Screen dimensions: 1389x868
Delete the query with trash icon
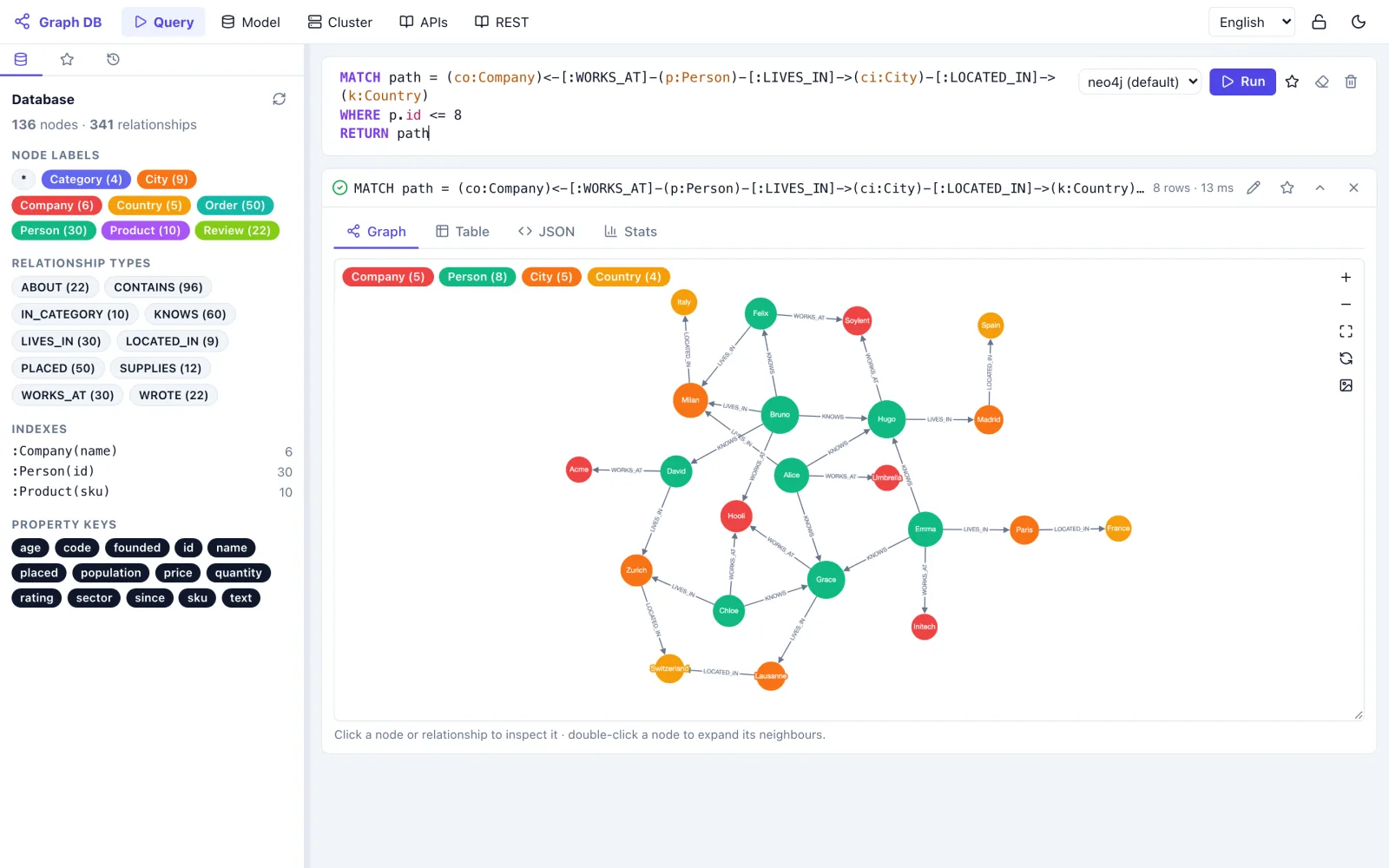(1351, 82)
